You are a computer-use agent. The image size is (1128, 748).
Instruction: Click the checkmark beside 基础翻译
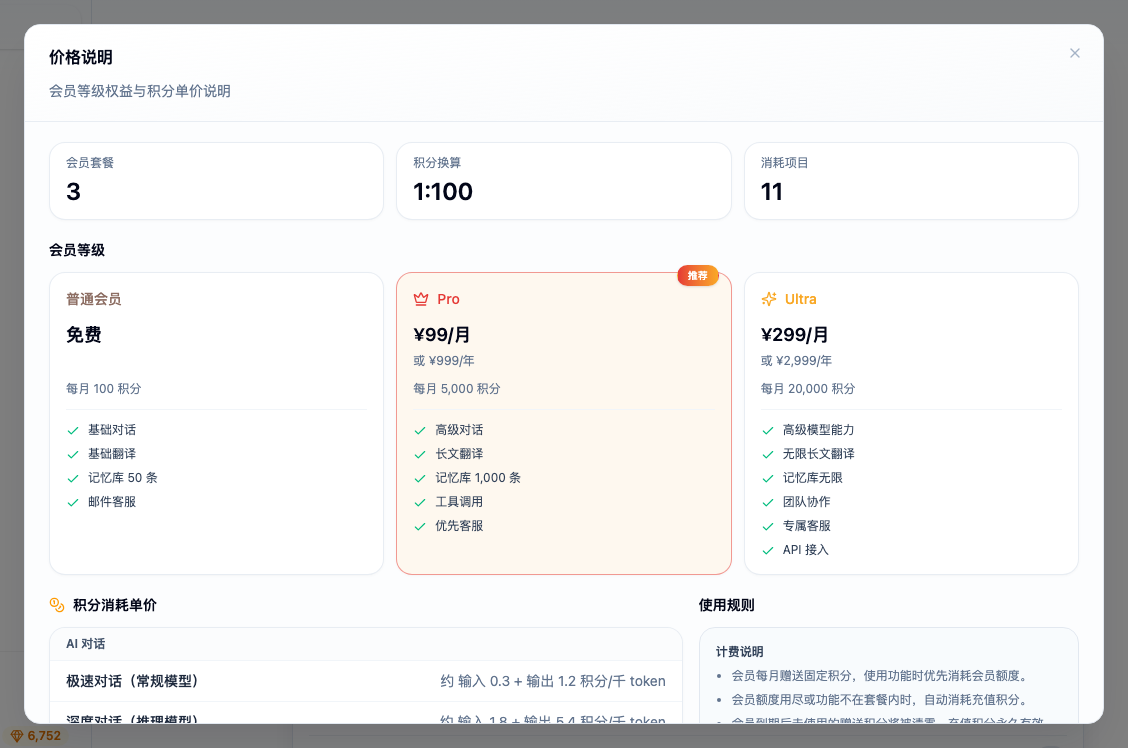tap(73, 455)
